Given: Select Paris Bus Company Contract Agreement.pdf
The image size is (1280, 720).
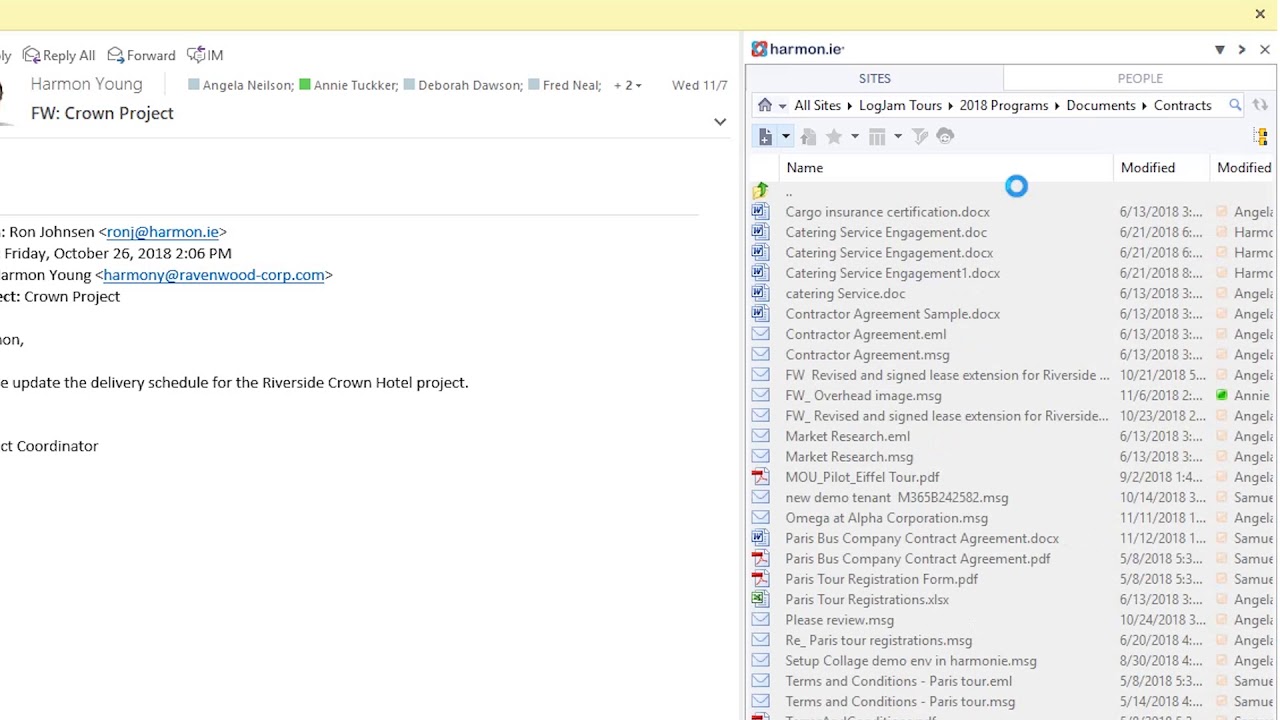Looking at the screenshot, I should click(x=917, y=559).
